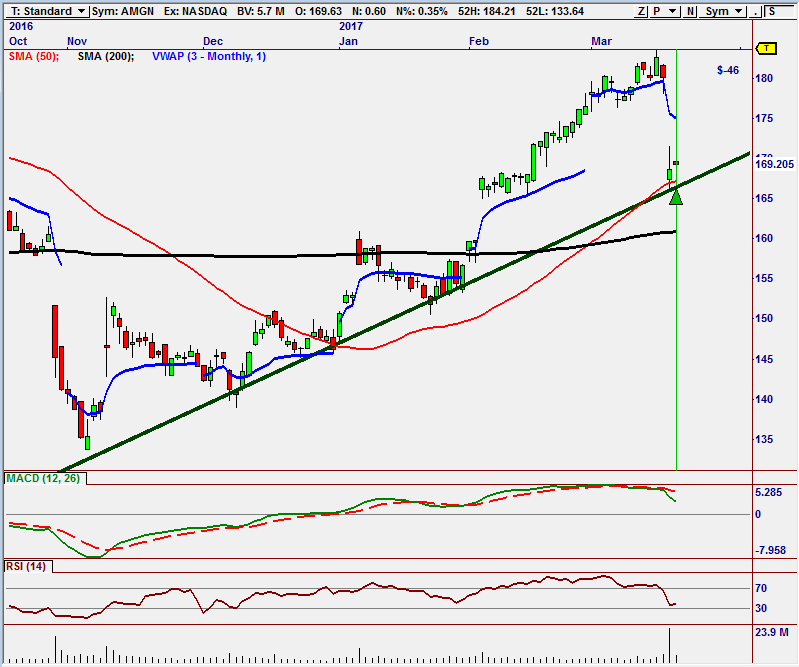
Task: Click the 180 price axis label
Action: click(764, 78)
